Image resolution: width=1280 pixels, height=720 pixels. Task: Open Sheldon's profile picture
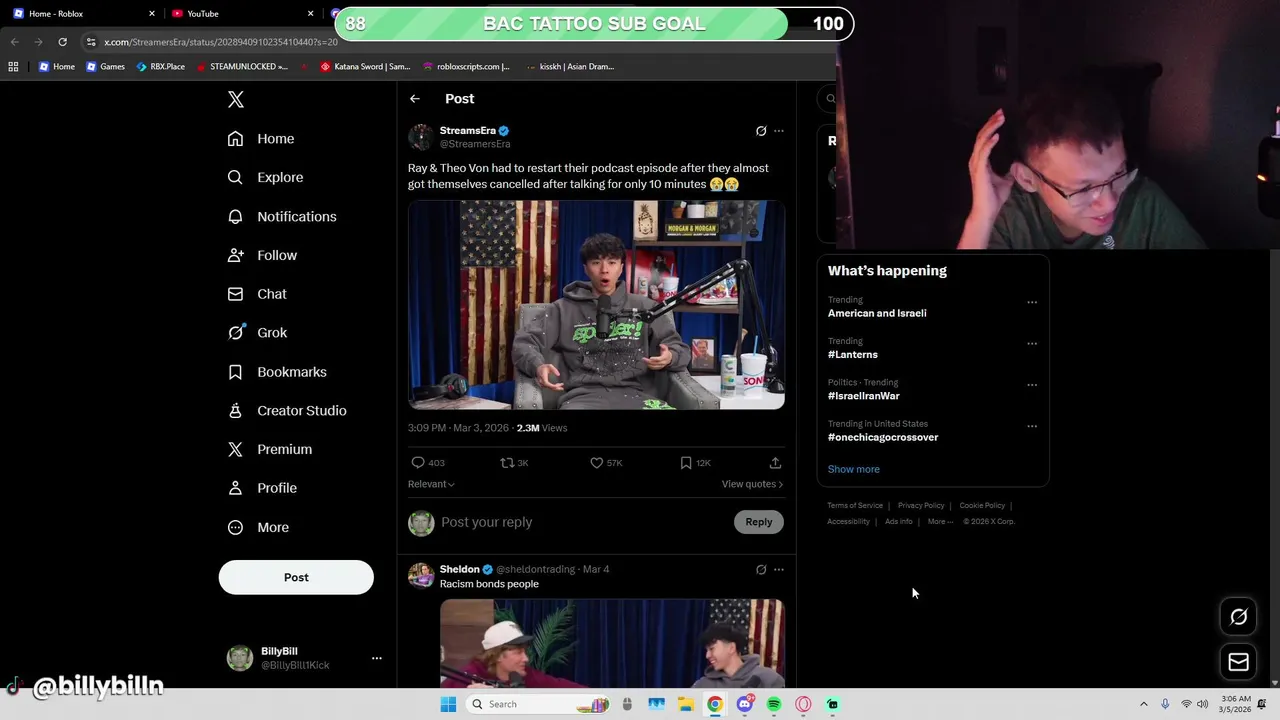click(x=421, y=575)
